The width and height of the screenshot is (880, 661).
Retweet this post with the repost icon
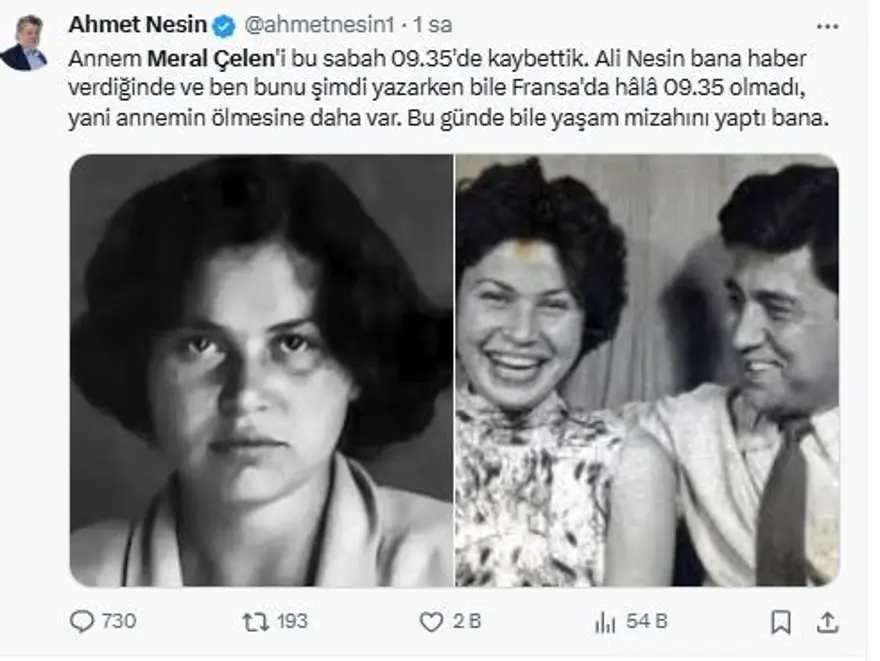click(255, 622)
